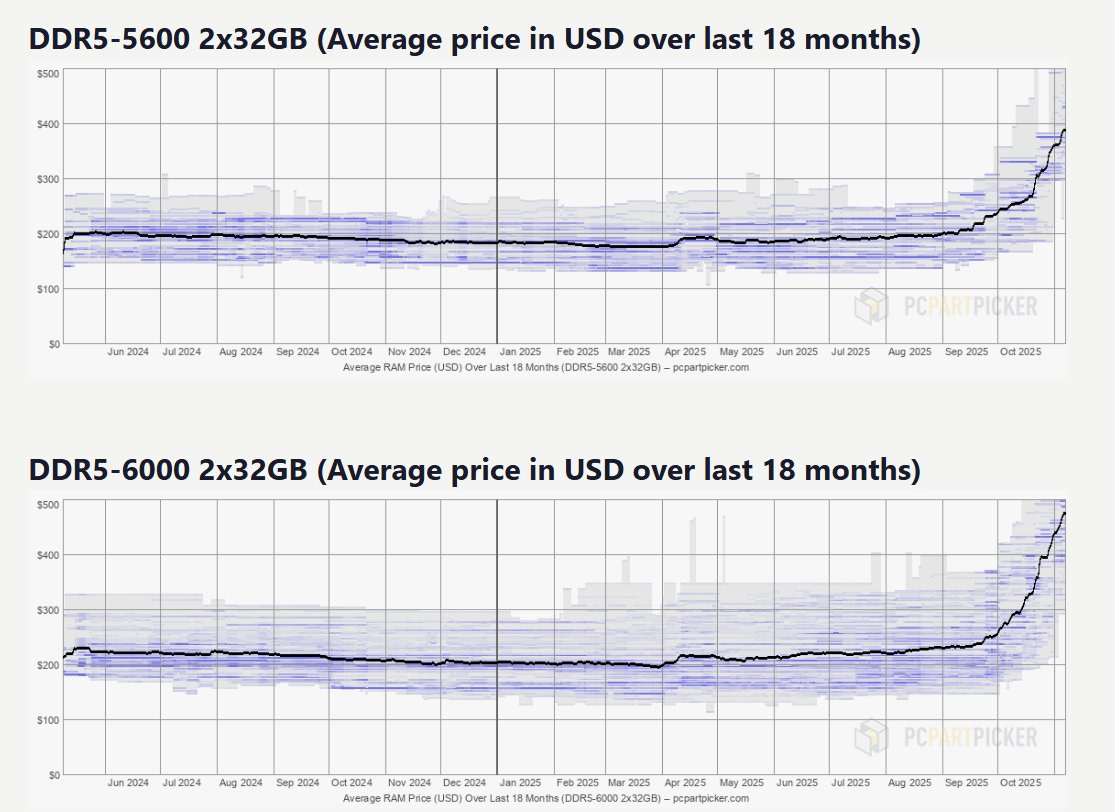Pick Apr 2025 label on DDR5-6000 chart

pos(685,783)
